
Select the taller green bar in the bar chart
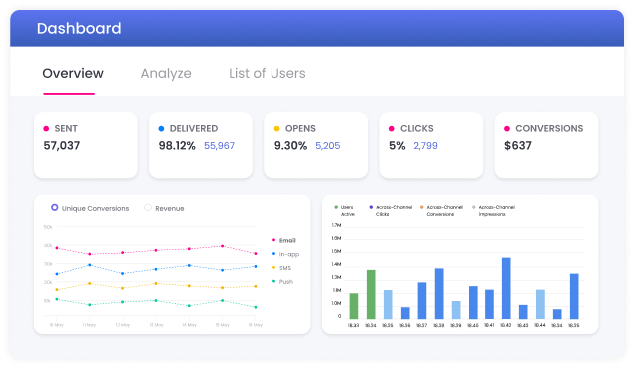(371, 294)
